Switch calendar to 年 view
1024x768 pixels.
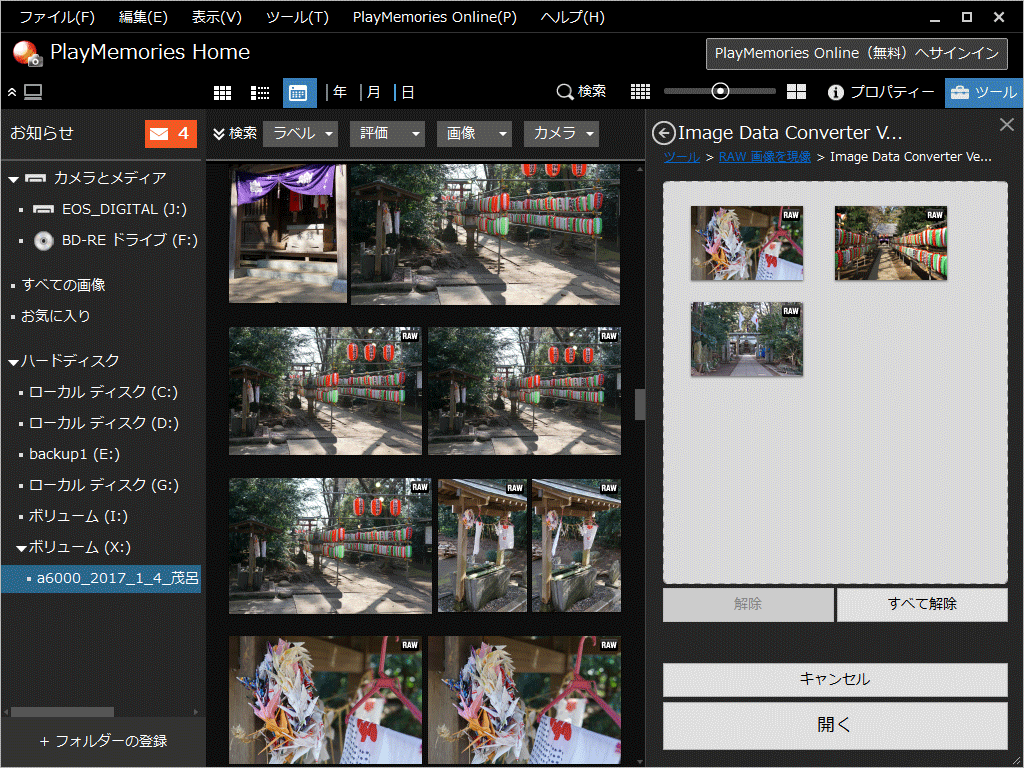click(x=340, y=92)
